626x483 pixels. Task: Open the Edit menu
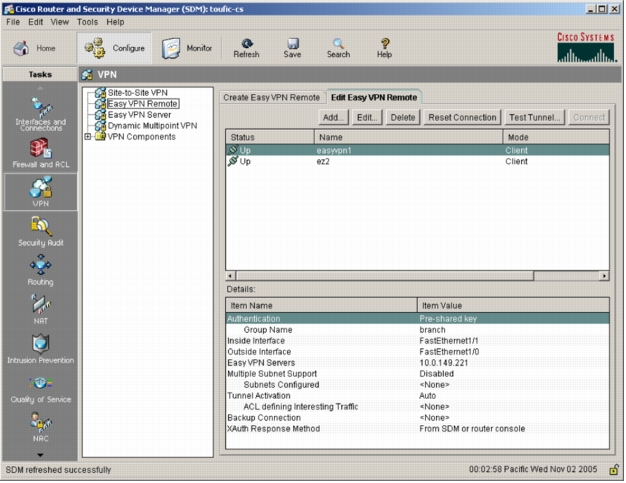click(x=36, y=22)
